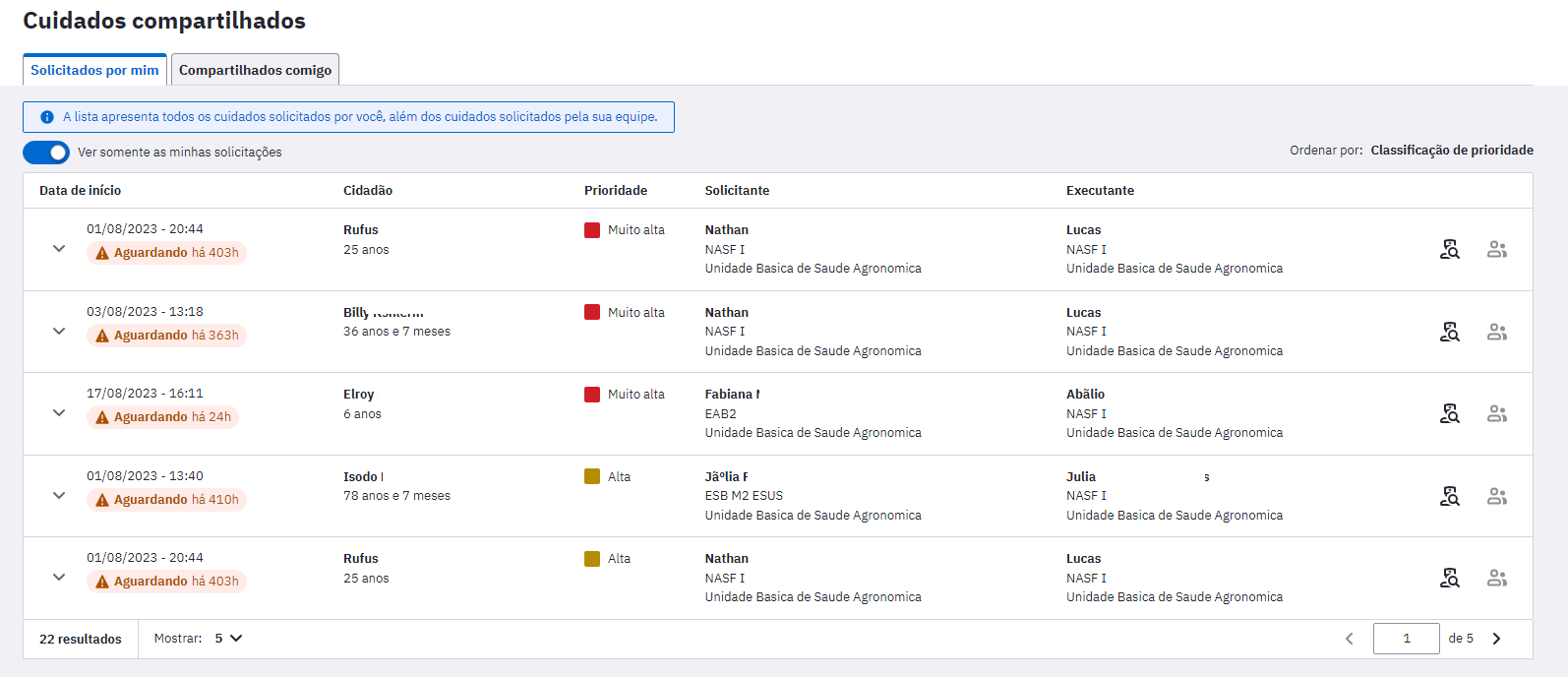
Task: Switch to 'Compartilhados comigo' tab
Action: tap(255, 70)
